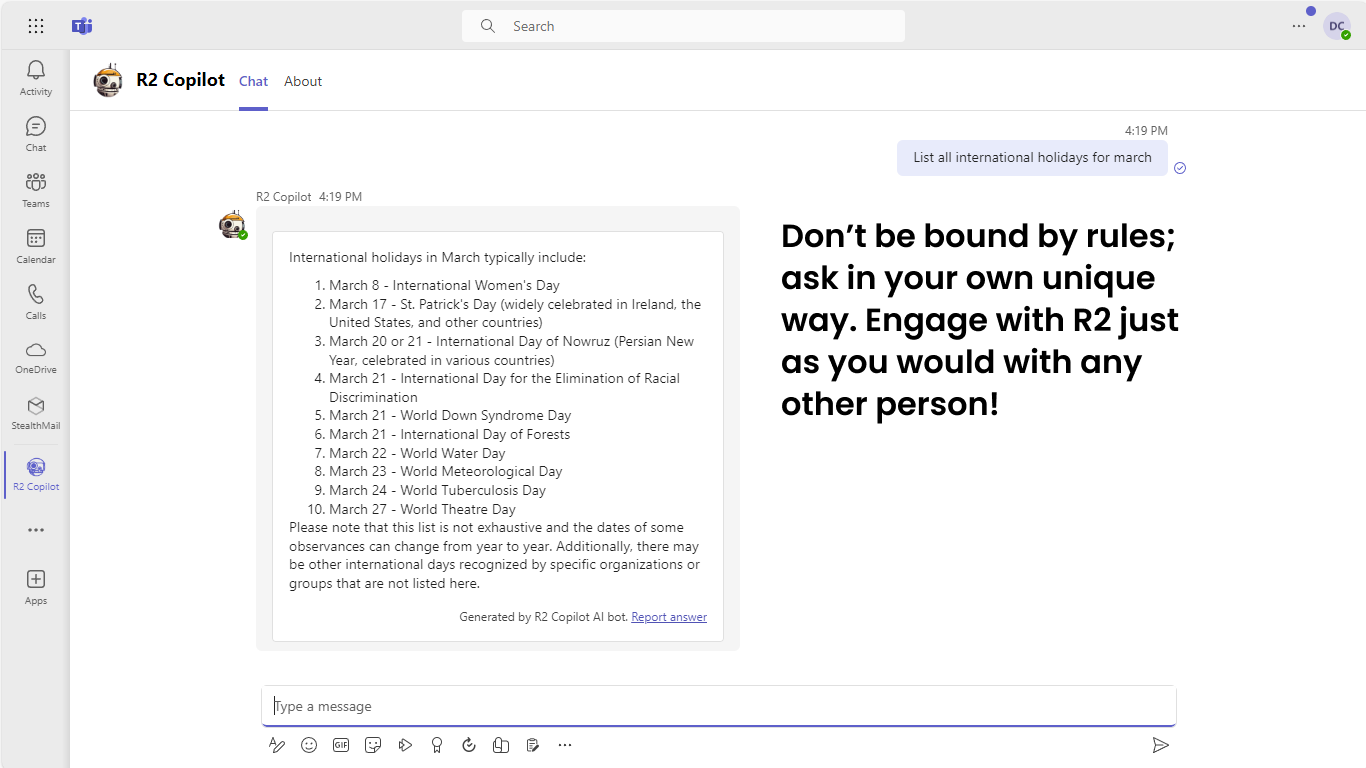Click 'March 21 - World Down Syndrome Day'
This screenshot has height=768, width=1366.
tap(450, 416)
